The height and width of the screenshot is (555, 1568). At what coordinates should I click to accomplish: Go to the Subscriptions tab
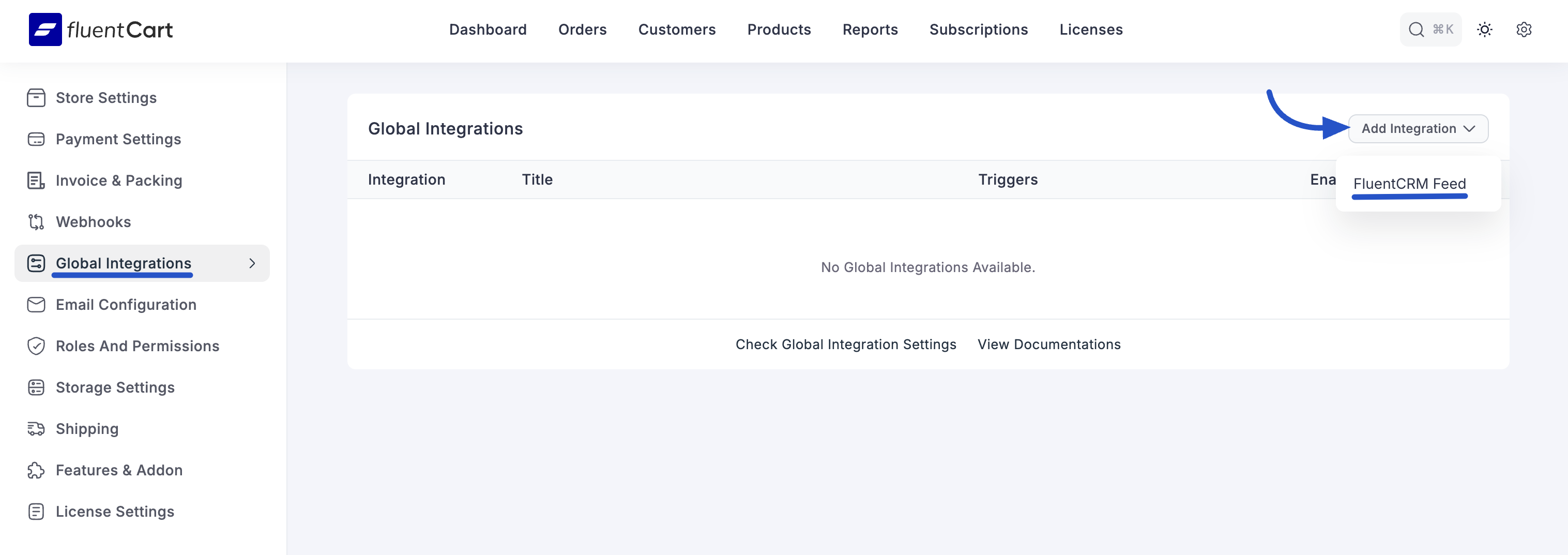tap(978, 29)
